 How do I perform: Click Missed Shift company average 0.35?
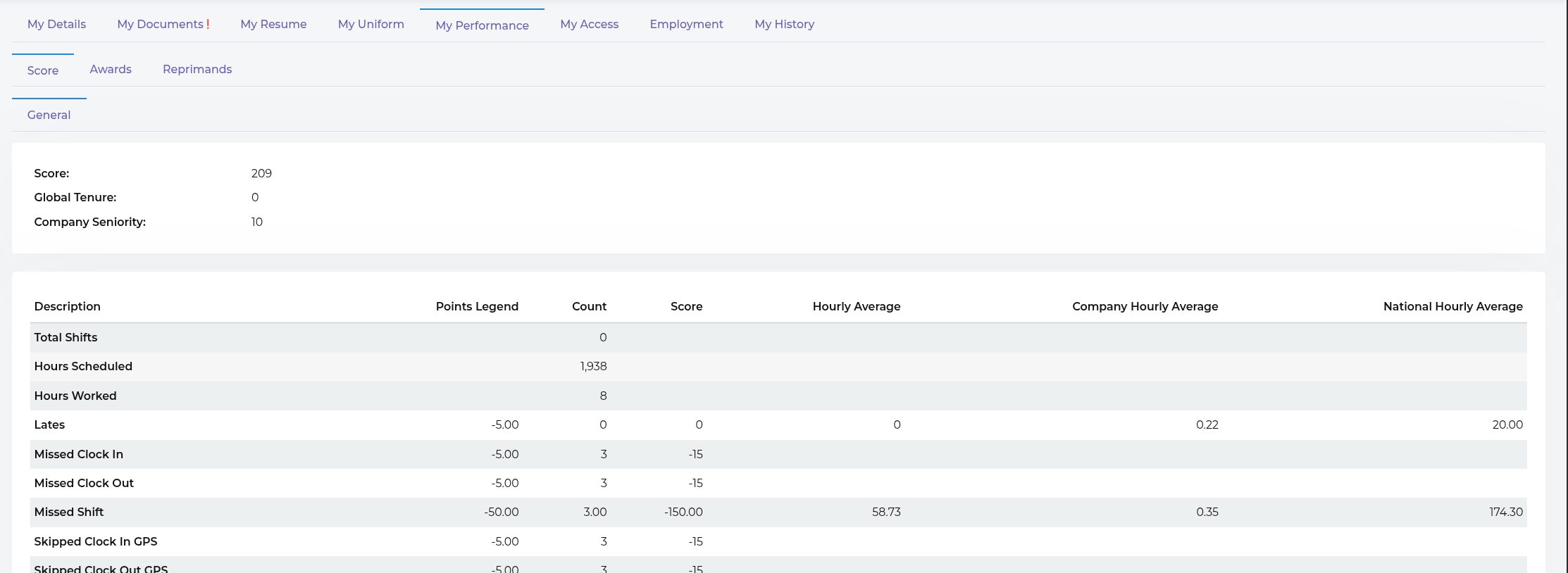[1207, 512]
